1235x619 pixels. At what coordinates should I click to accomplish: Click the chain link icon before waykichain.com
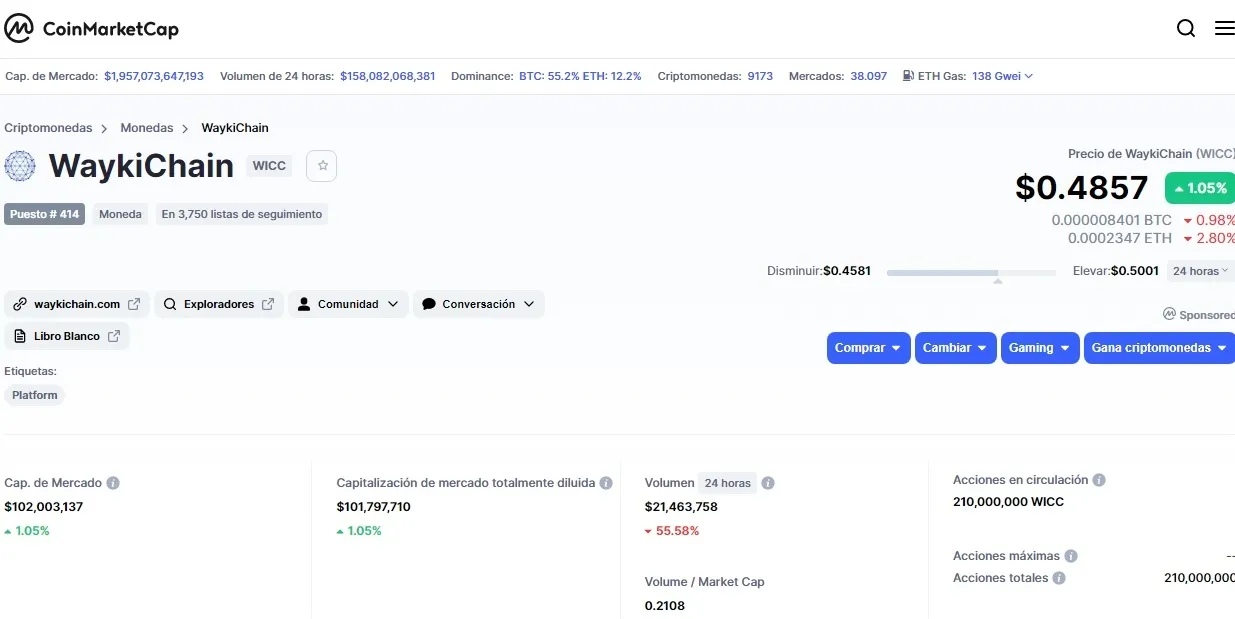coord(20,304)
